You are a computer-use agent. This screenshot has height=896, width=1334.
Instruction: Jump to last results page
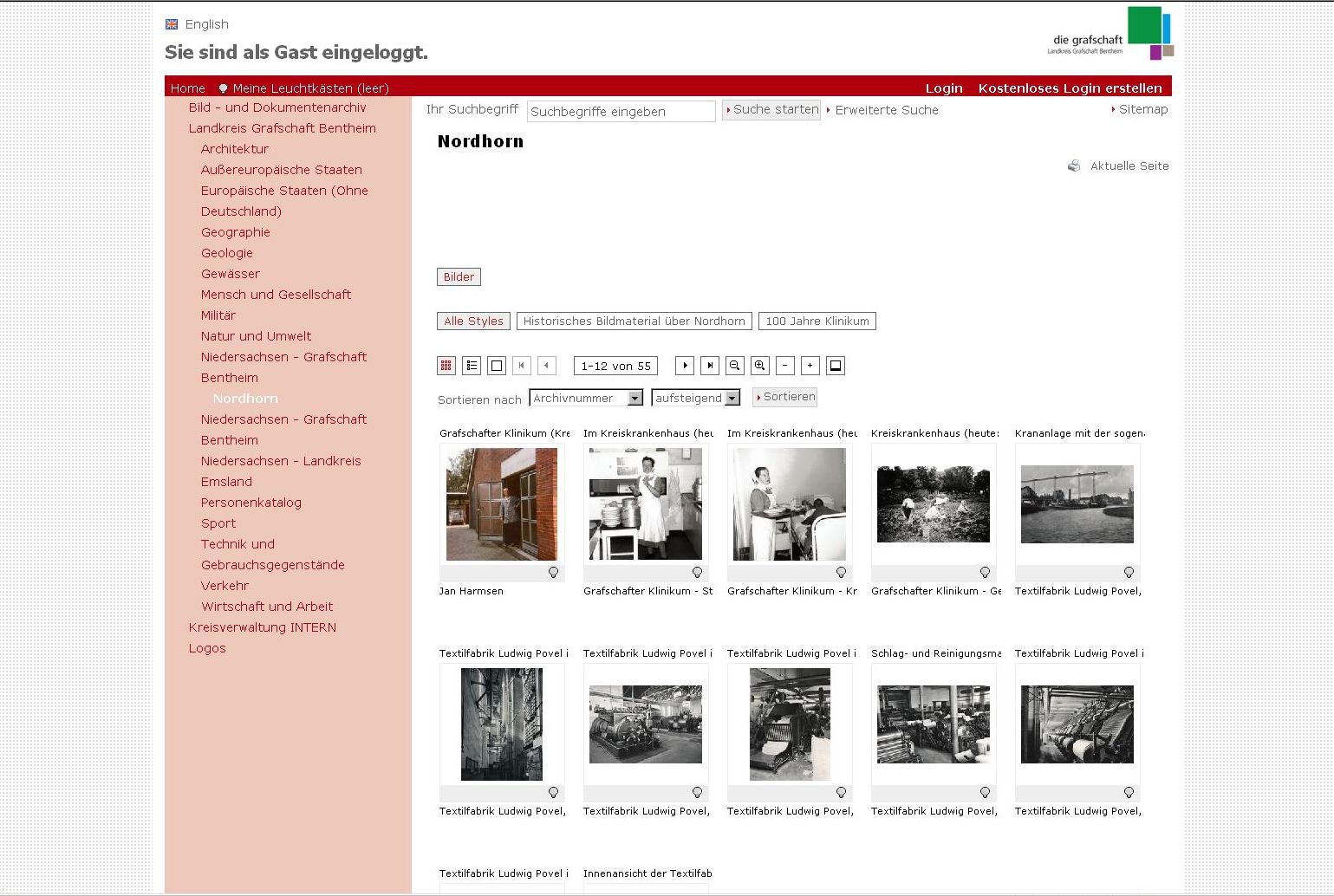(x=710, y=366)
